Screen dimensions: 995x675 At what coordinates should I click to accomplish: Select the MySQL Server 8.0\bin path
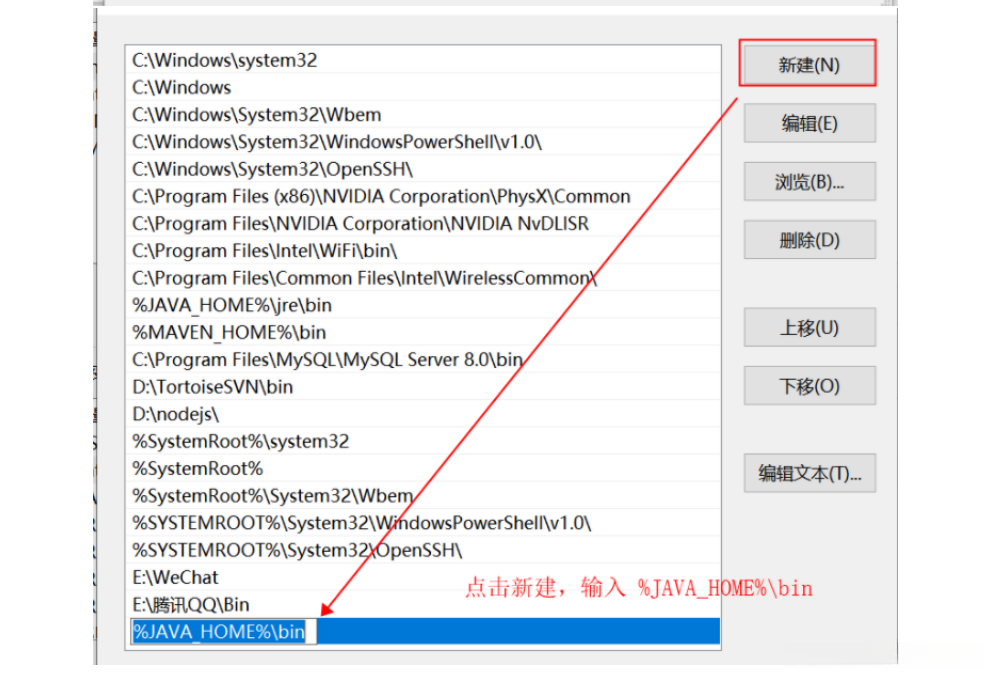click(423, 360)
